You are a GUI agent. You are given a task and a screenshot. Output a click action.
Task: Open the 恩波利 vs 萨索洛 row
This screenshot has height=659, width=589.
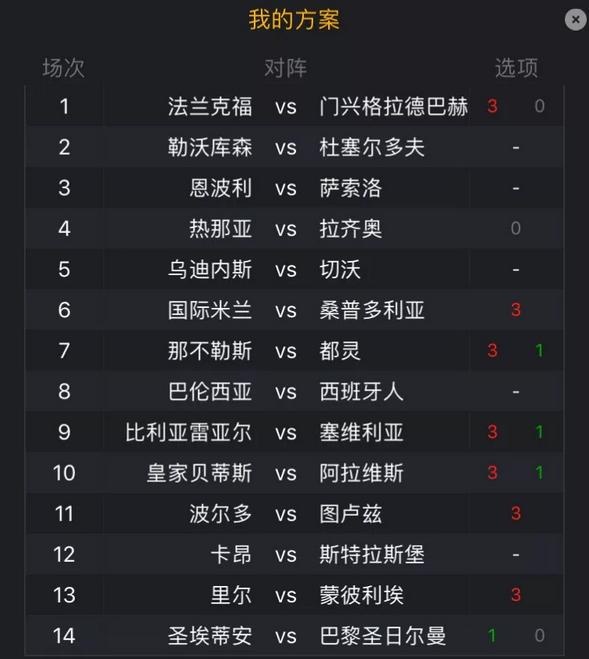294,188
